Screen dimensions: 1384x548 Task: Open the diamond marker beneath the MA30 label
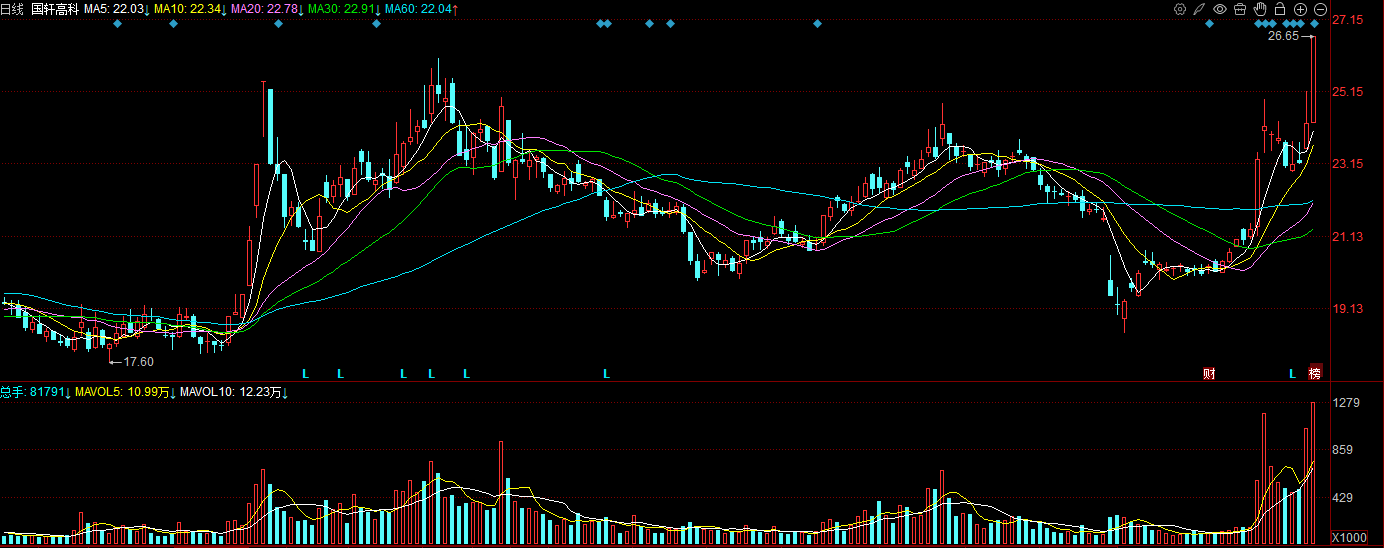coord(376,23)
